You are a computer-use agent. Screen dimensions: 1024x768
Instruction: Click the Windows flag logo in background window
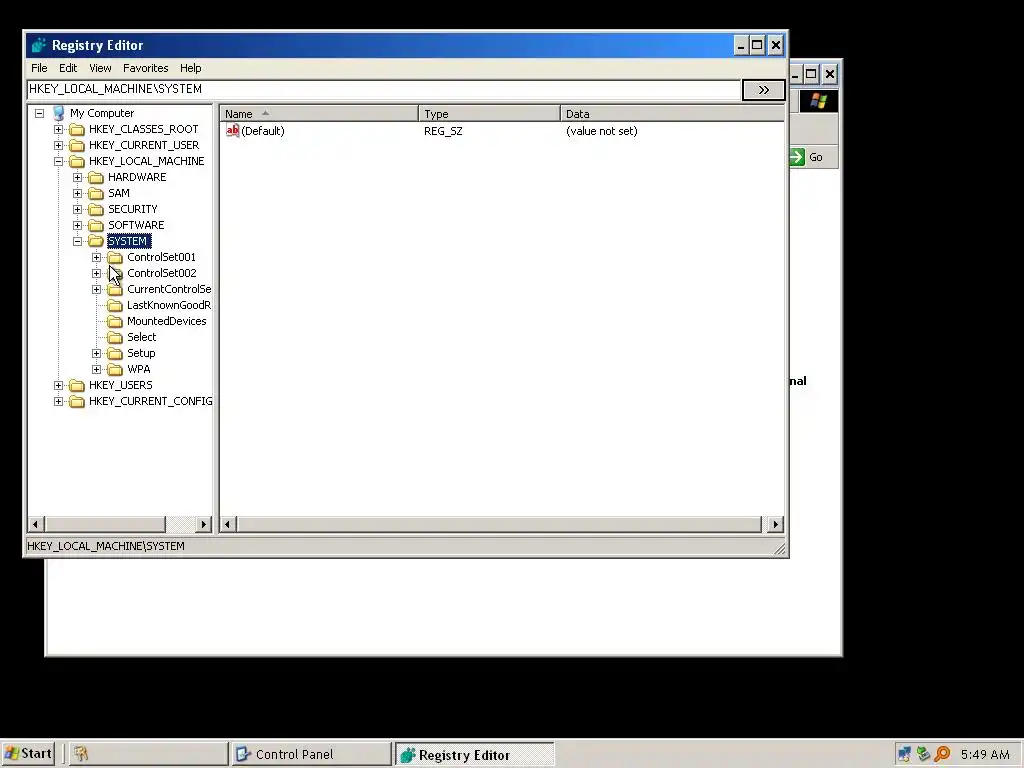[x=819, y=101]
